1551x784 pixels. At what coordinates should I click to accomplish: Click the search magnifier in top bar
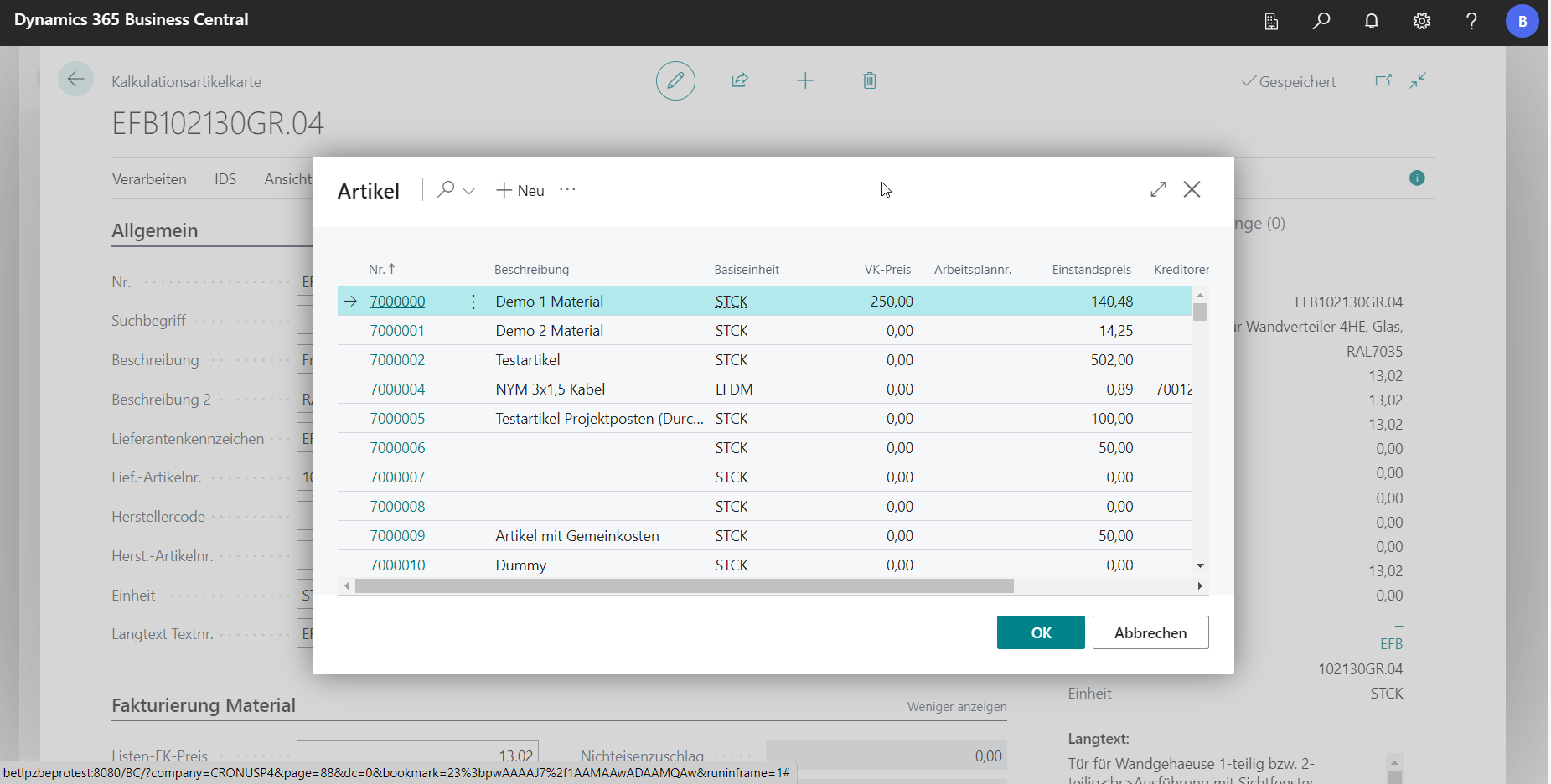tap(1321, 21)
